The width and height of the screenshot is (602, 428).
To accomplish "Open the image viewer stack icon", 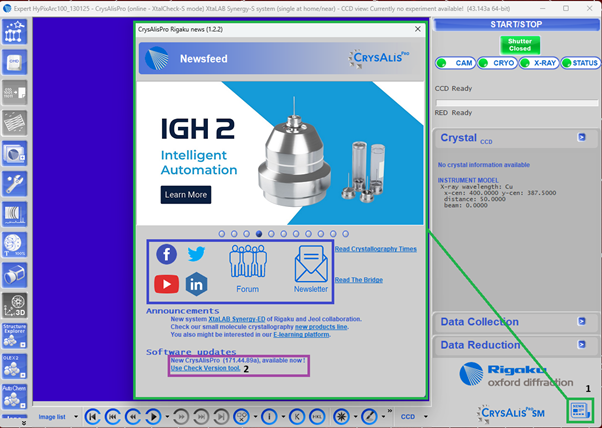I will coord(15,153).
